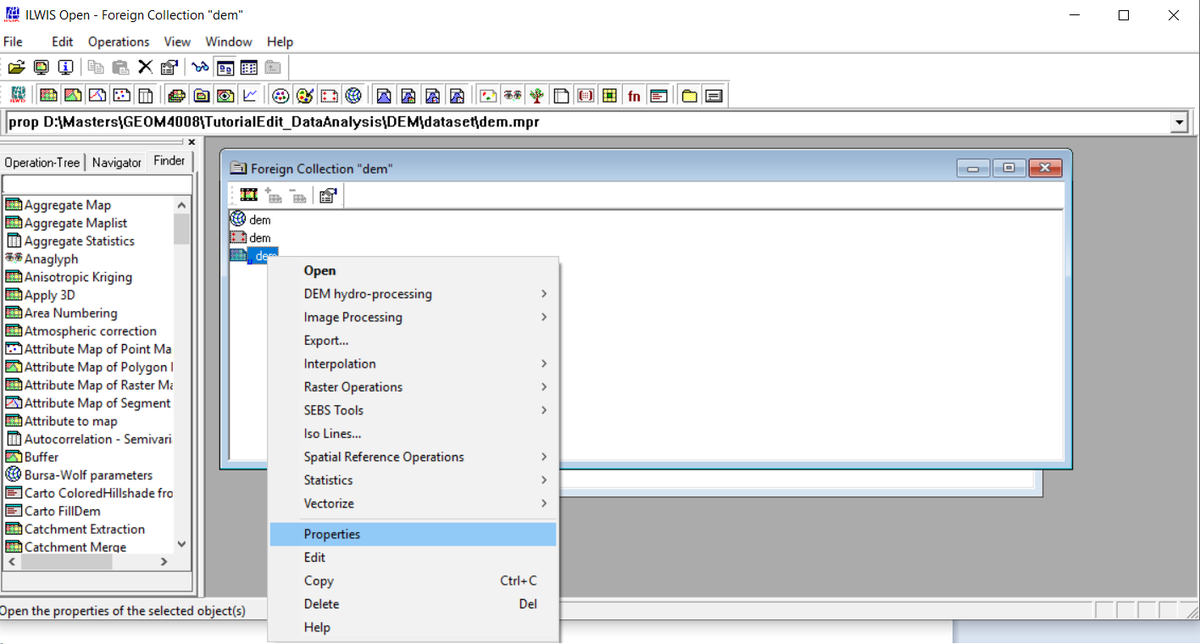Expand the DEM hydro-processing submenu
The image size is (1200, 644).
click(544, 294)
